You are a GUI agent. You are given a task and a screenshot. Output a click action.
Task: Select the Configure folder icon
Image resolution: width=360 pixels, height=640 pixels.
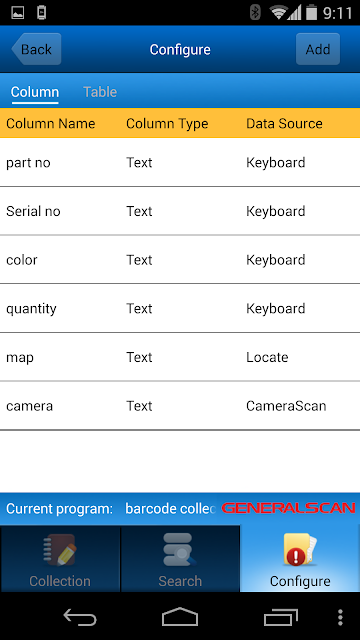[x=300, y=550]
